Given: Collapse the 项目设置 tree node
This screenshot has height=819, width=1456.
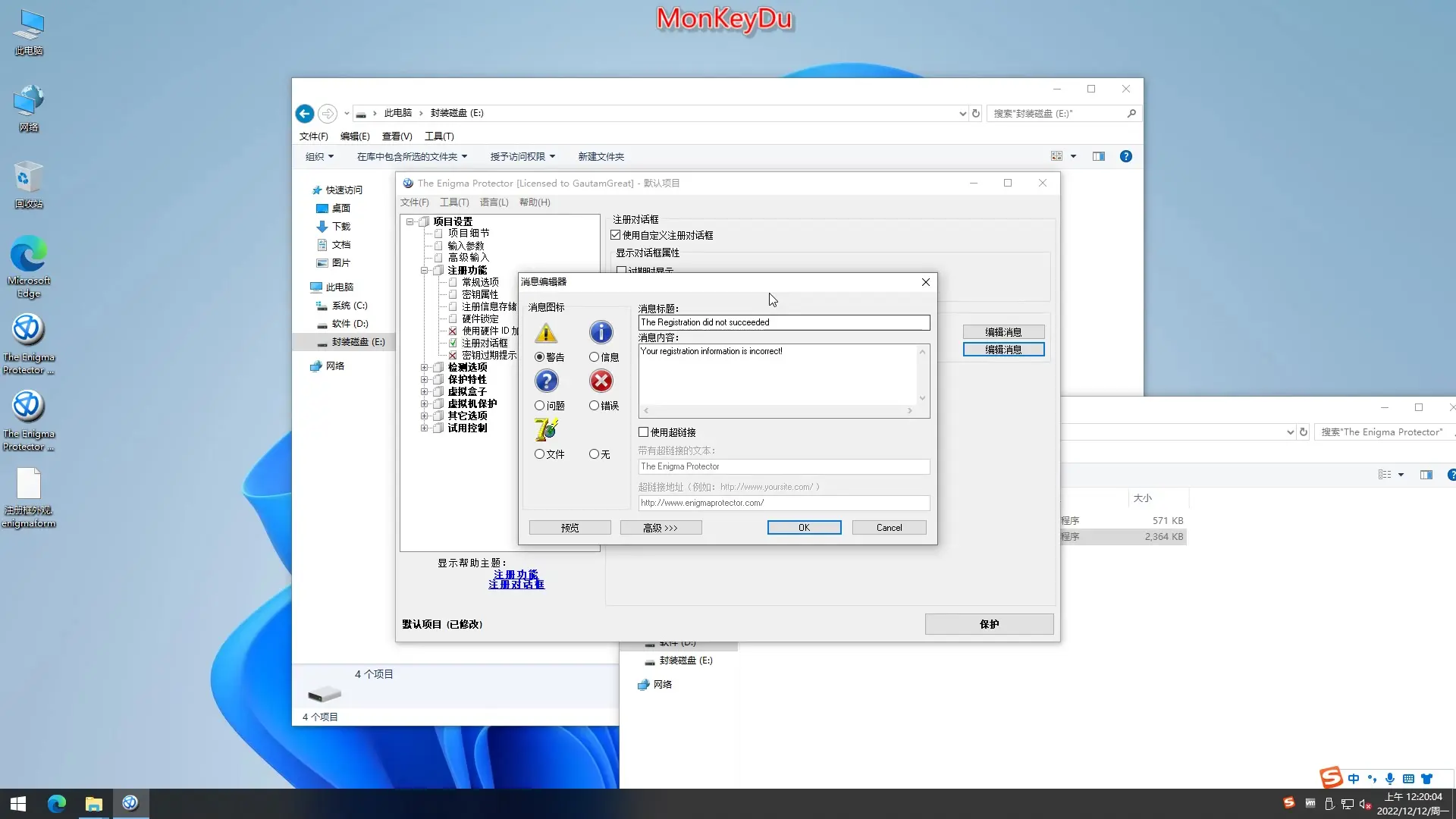Looking at the screenshot, I should point(410,221).
